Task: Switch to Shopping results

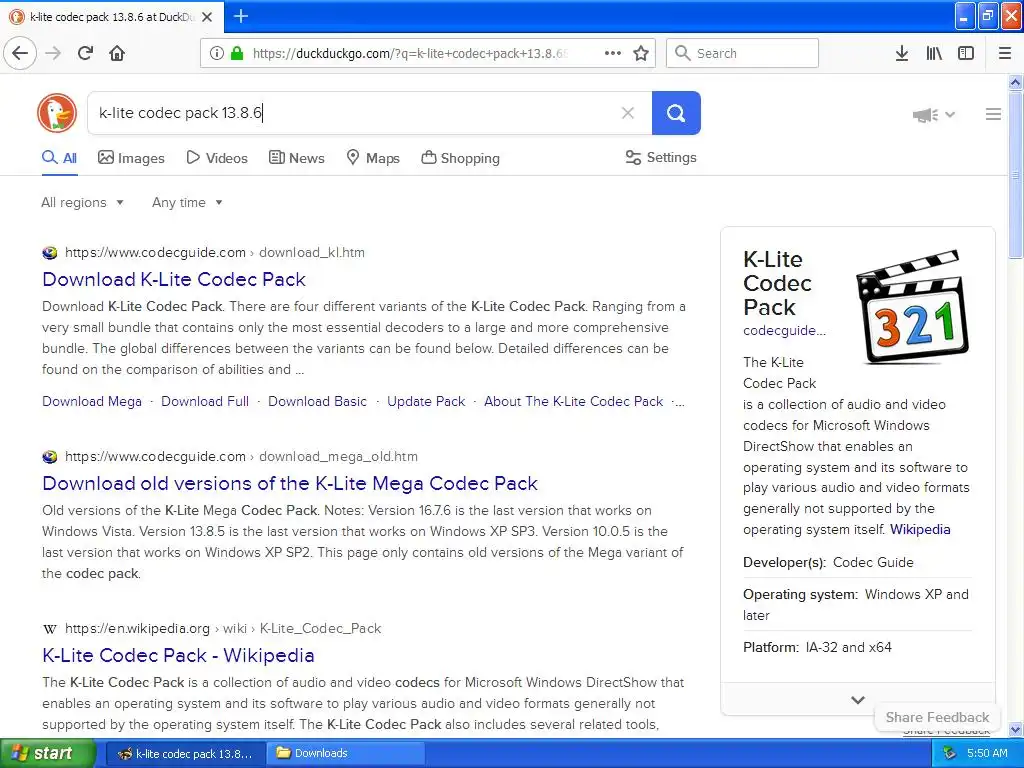Action: coord(460,158)
